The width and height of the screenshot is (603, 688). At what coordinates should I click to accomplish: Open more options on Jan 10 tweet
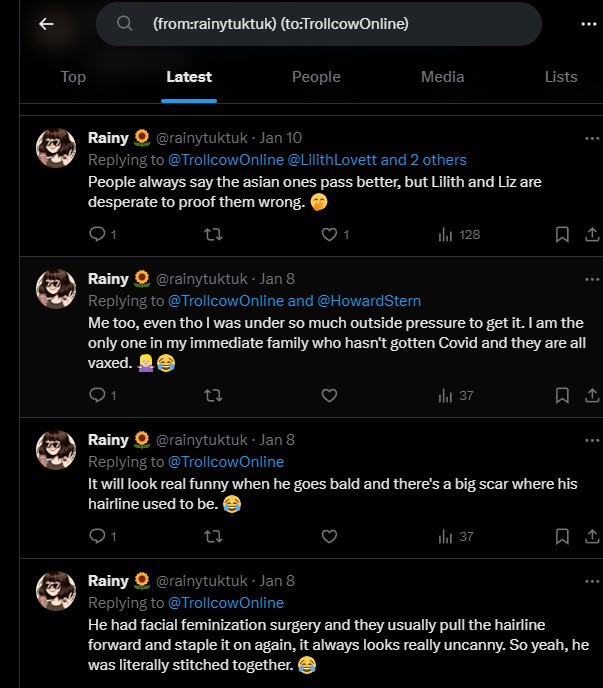pyautogui.click(x=592, y=138)
